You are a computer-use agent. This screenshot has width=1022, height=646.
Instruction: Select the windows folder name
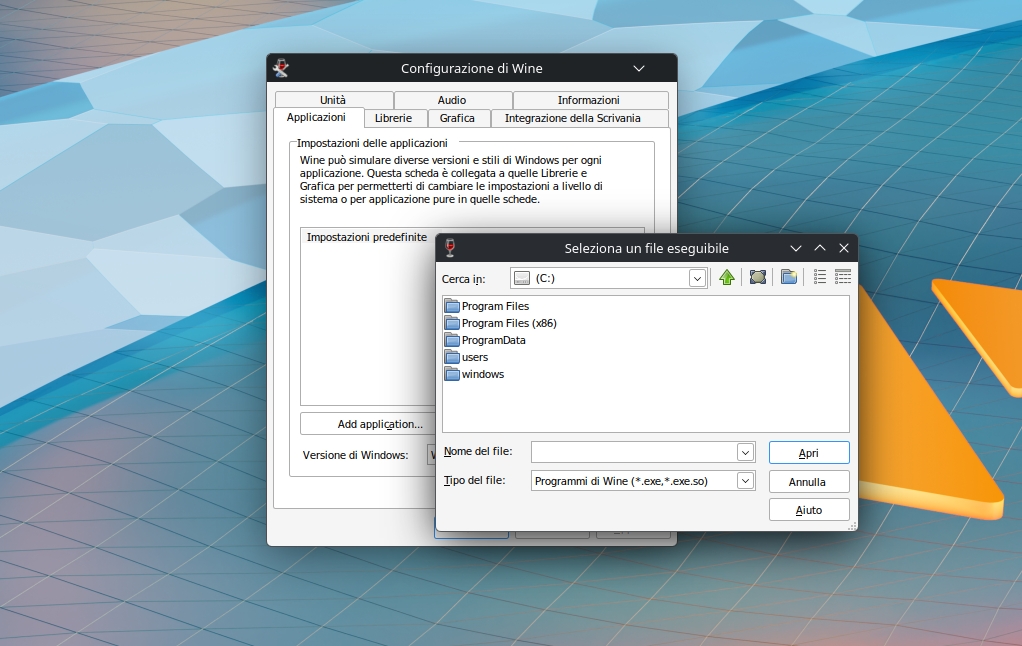[x=483, y=374]
